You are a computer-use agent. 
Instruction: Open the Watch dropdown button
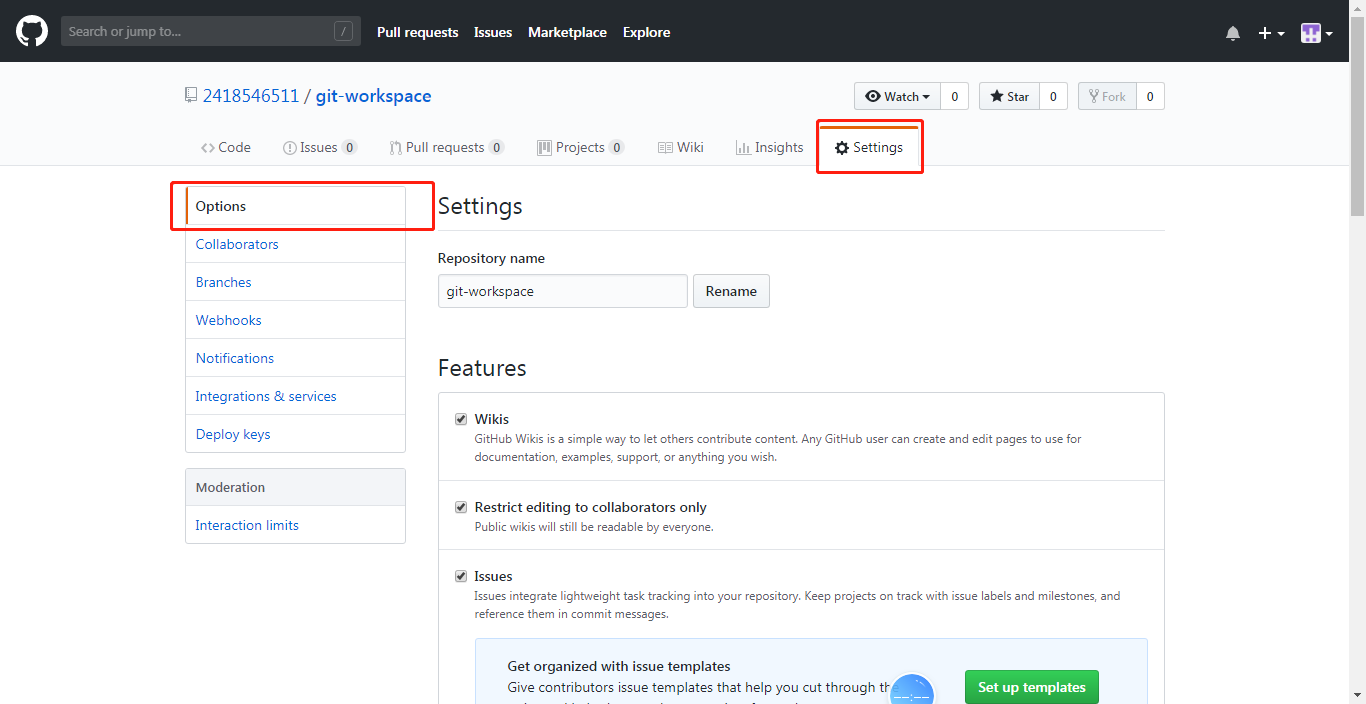tap(897, 96)
